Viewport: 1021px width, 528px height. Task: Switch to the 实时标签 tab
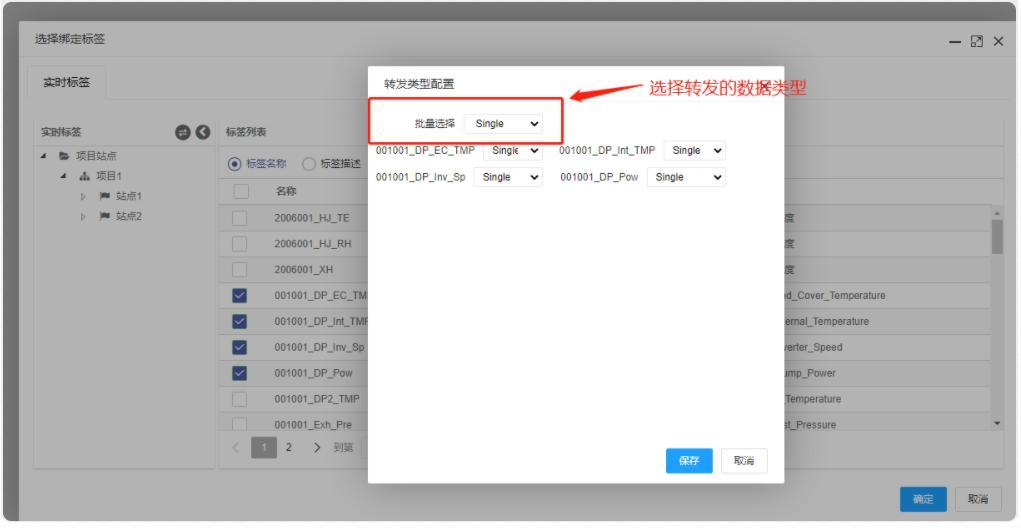66,83
